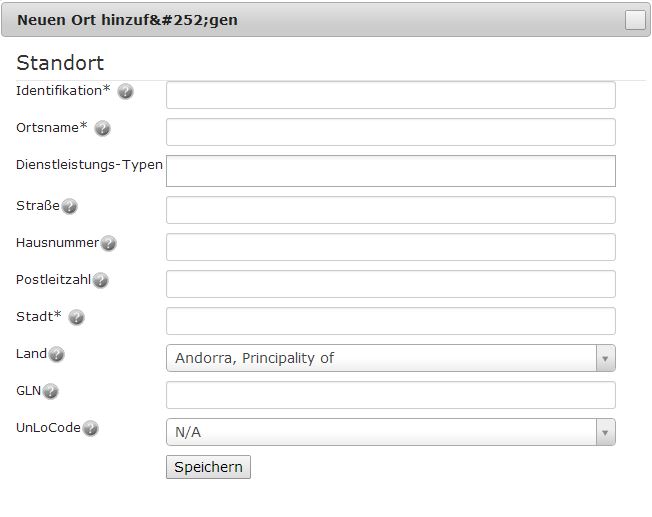
Task: Click help icon beside Ortsname
Action: click(102, 128)
